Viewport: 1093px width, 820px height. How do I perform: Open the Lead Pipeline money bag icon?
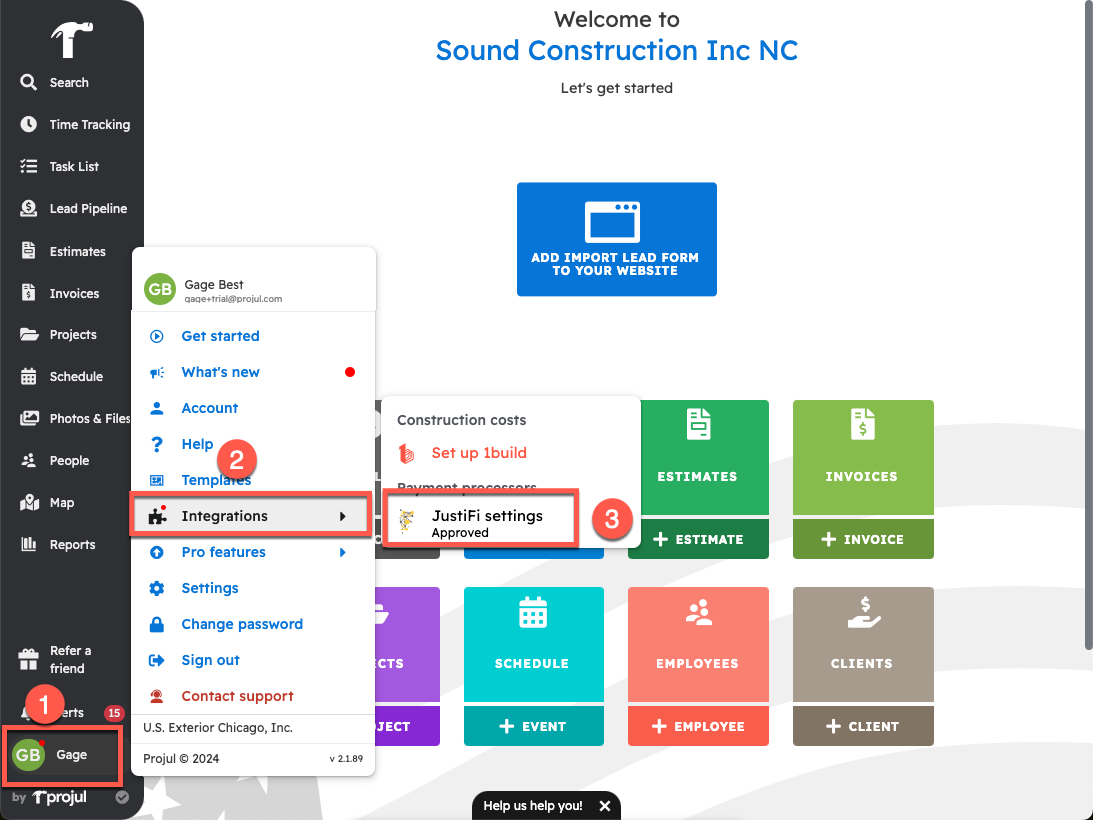point(29,209)
